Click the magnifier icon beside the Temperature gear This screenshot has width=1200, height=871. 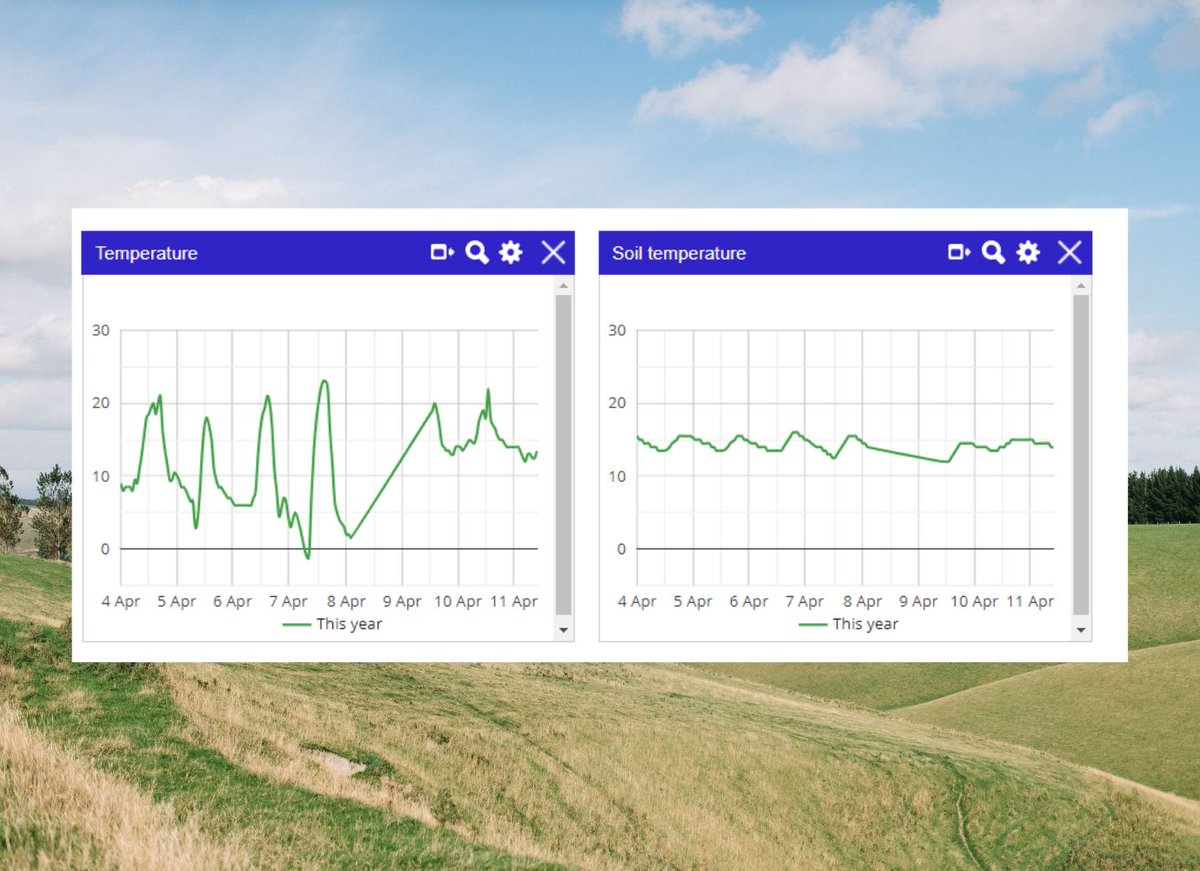tap(477, 252)
